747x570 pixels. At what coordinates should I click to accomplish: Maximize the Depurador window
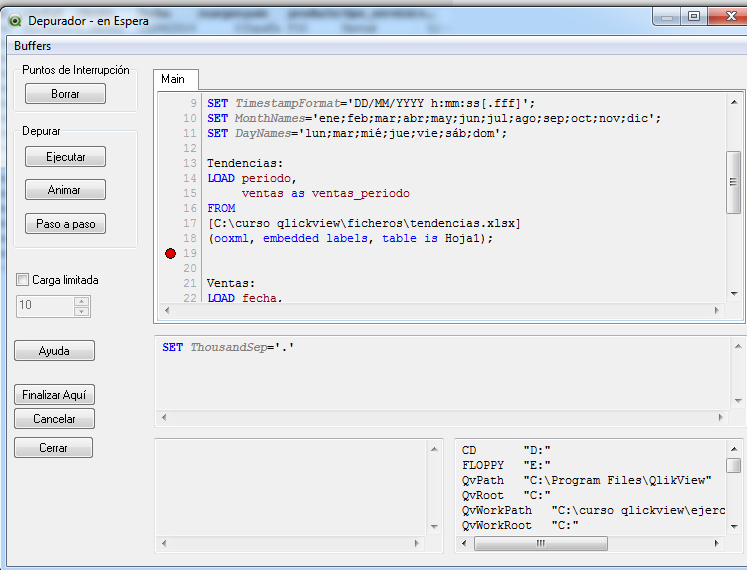coord(693,15)
